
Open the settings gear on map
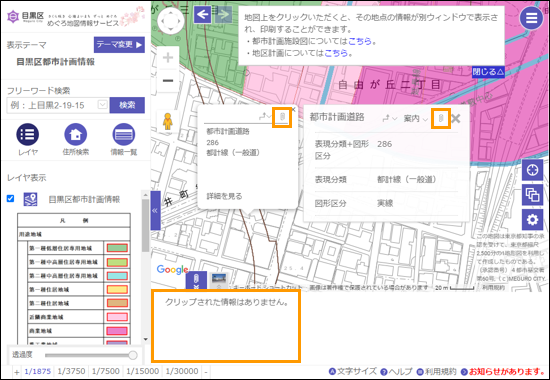pyautogui.click(x=532, y=220)
